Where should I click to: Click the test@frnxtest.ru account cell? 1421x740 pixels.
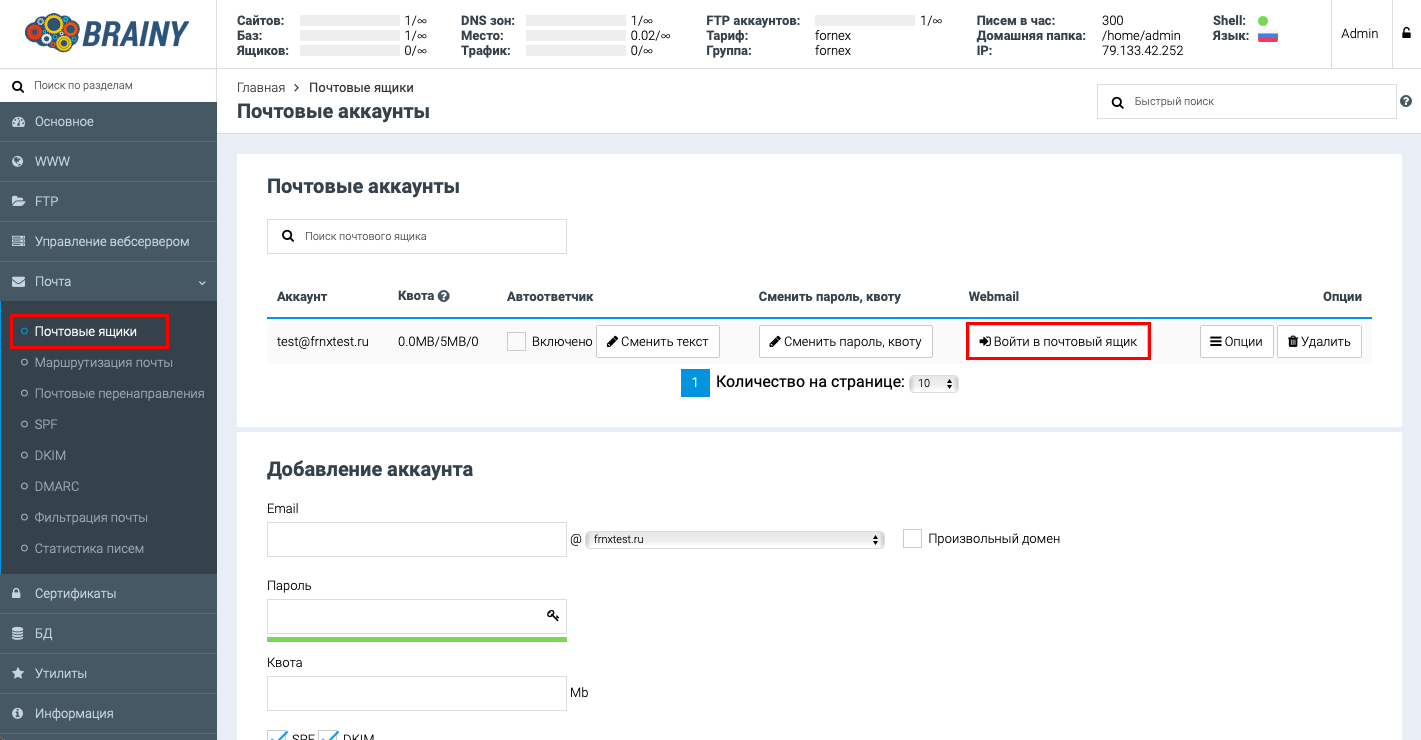[x=323, y=341]
